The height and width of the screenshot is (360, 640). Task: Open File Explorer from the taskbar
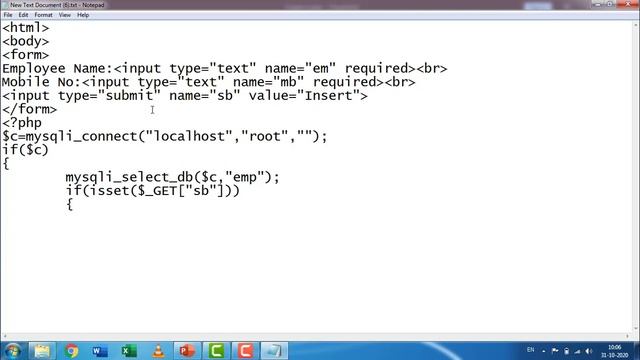[42, 351]
